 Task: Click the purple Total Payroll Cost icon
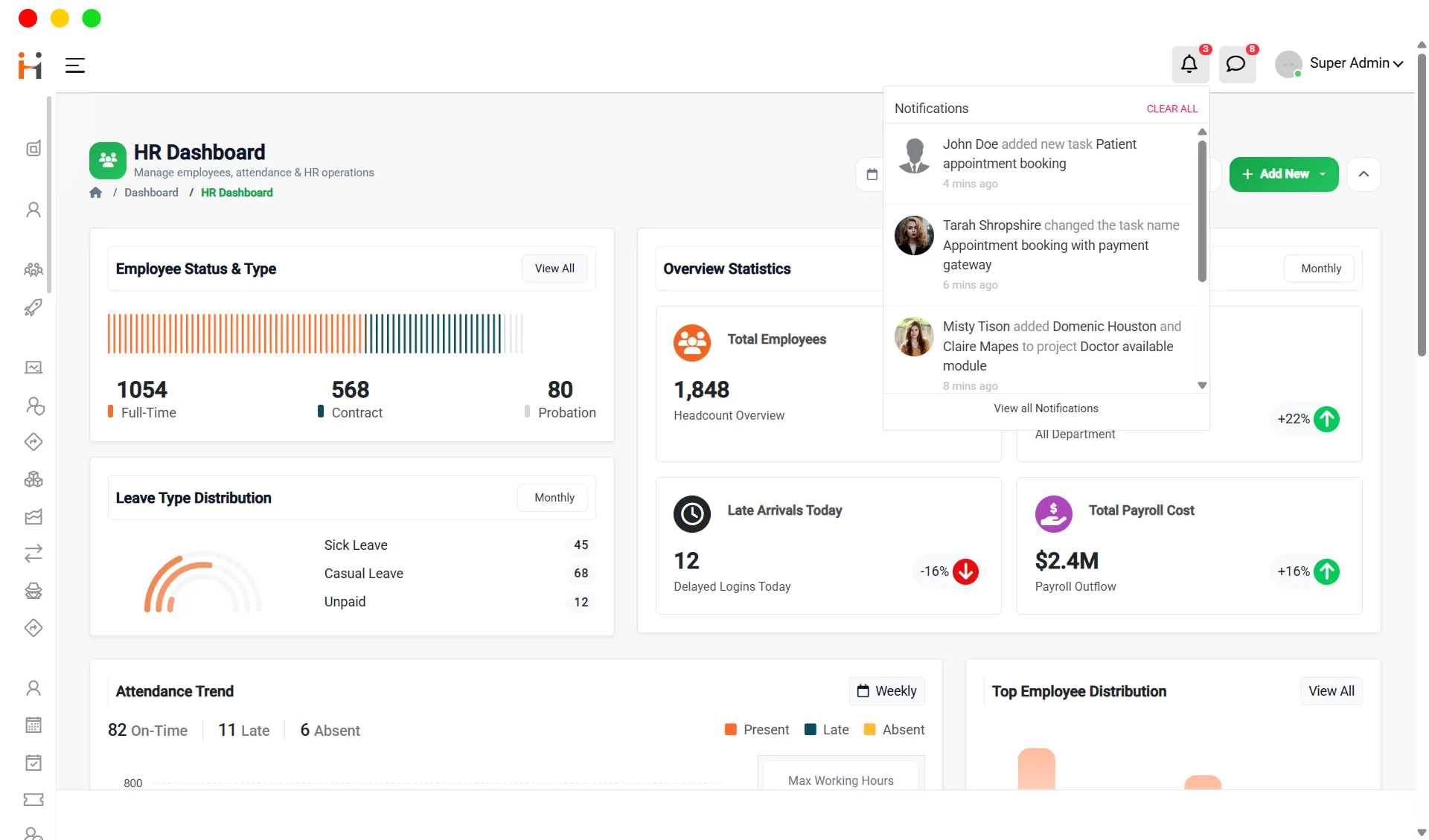[1053, 514]
